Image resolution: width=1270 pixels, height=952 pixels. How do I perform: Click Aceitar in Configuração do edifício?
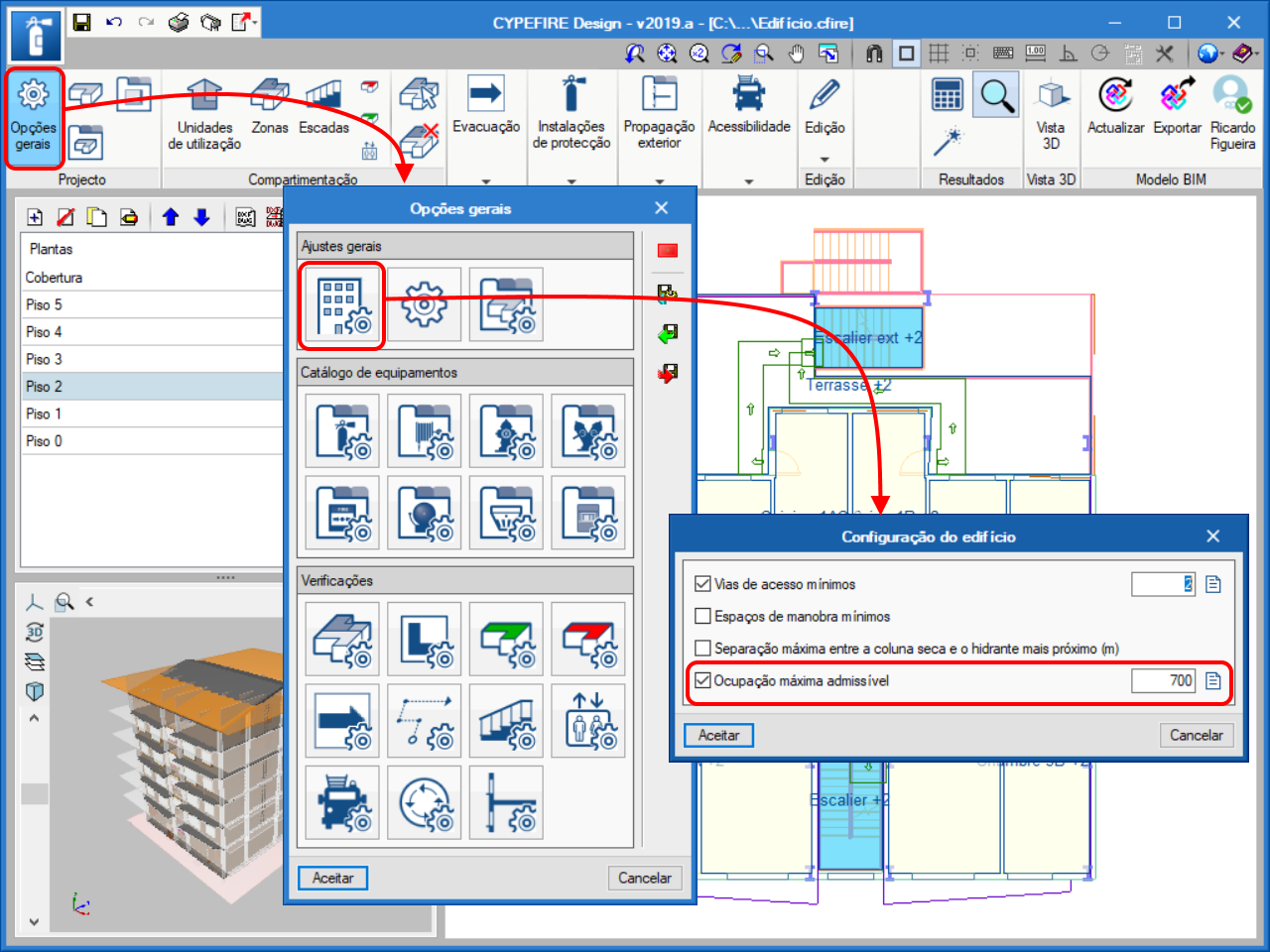point(719,735)
